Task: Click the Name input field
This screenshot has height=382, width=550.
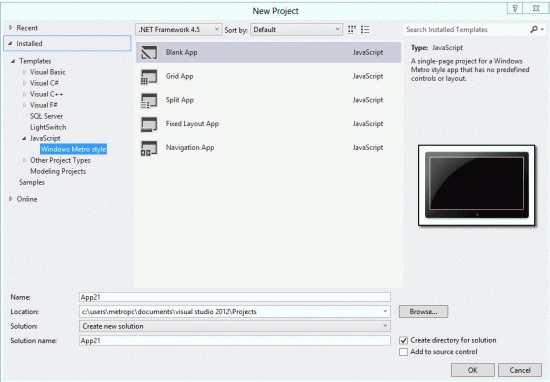Action: point(235,297)
